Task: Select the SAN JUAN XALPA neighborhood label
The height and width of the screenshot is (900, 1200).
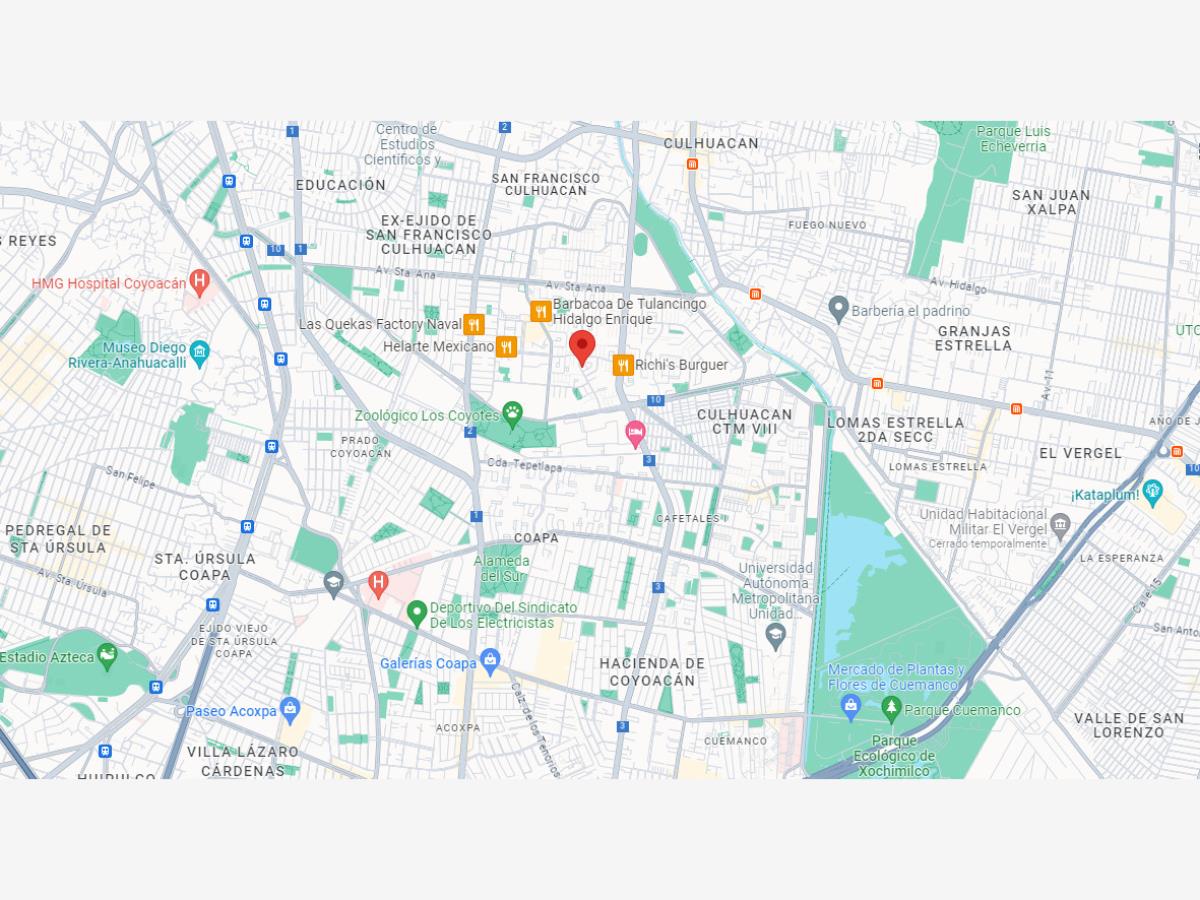Action: [1051, 202]
